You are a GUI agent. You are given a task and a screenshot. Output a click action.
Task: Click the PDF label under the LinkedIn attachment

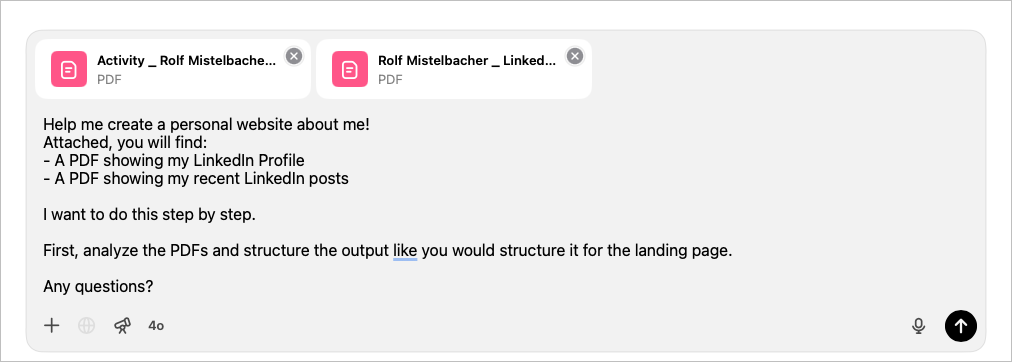390,79
